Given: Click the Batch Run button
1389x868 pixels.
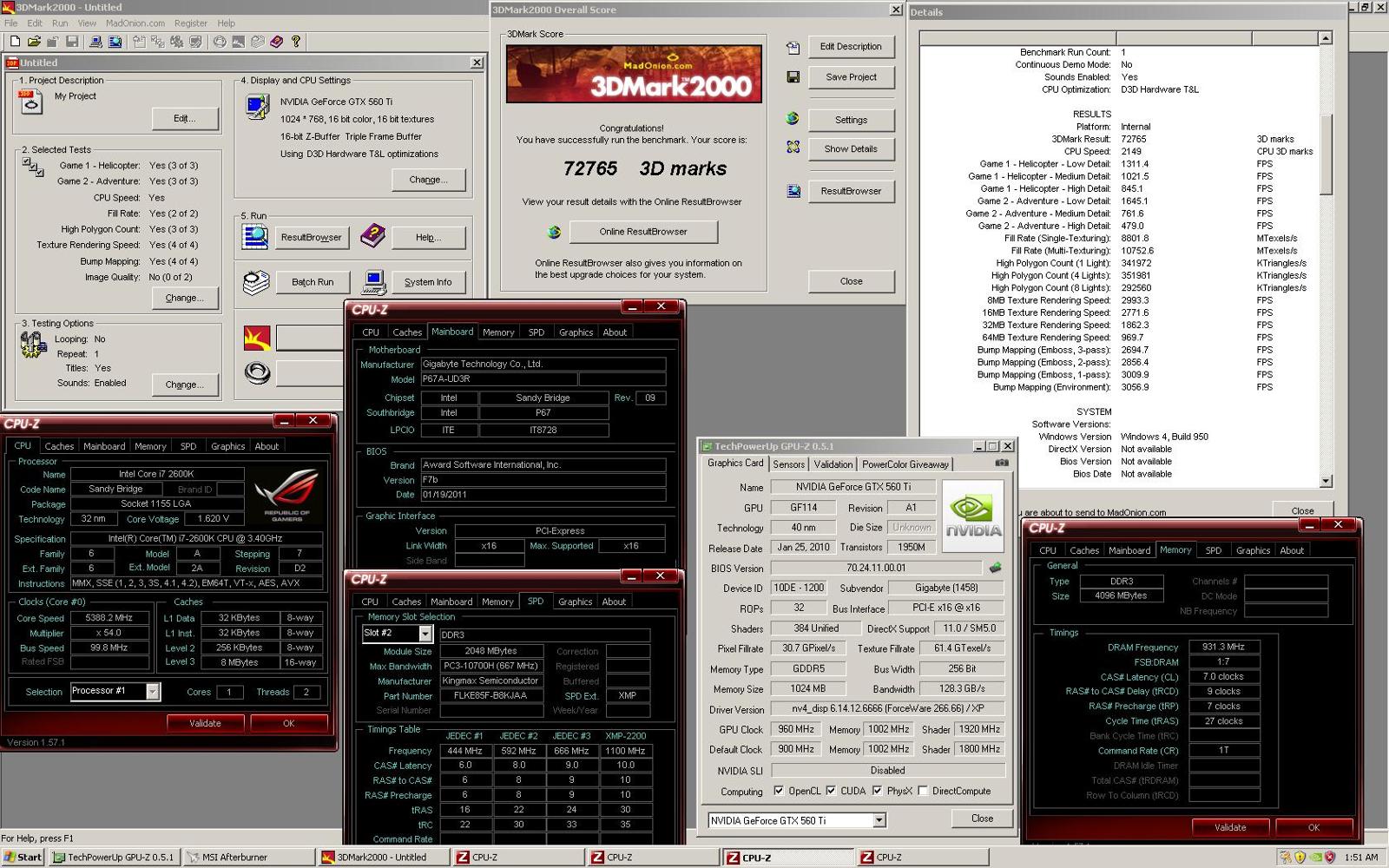Looking at the screenshot, I should click(x=313, y=282).
